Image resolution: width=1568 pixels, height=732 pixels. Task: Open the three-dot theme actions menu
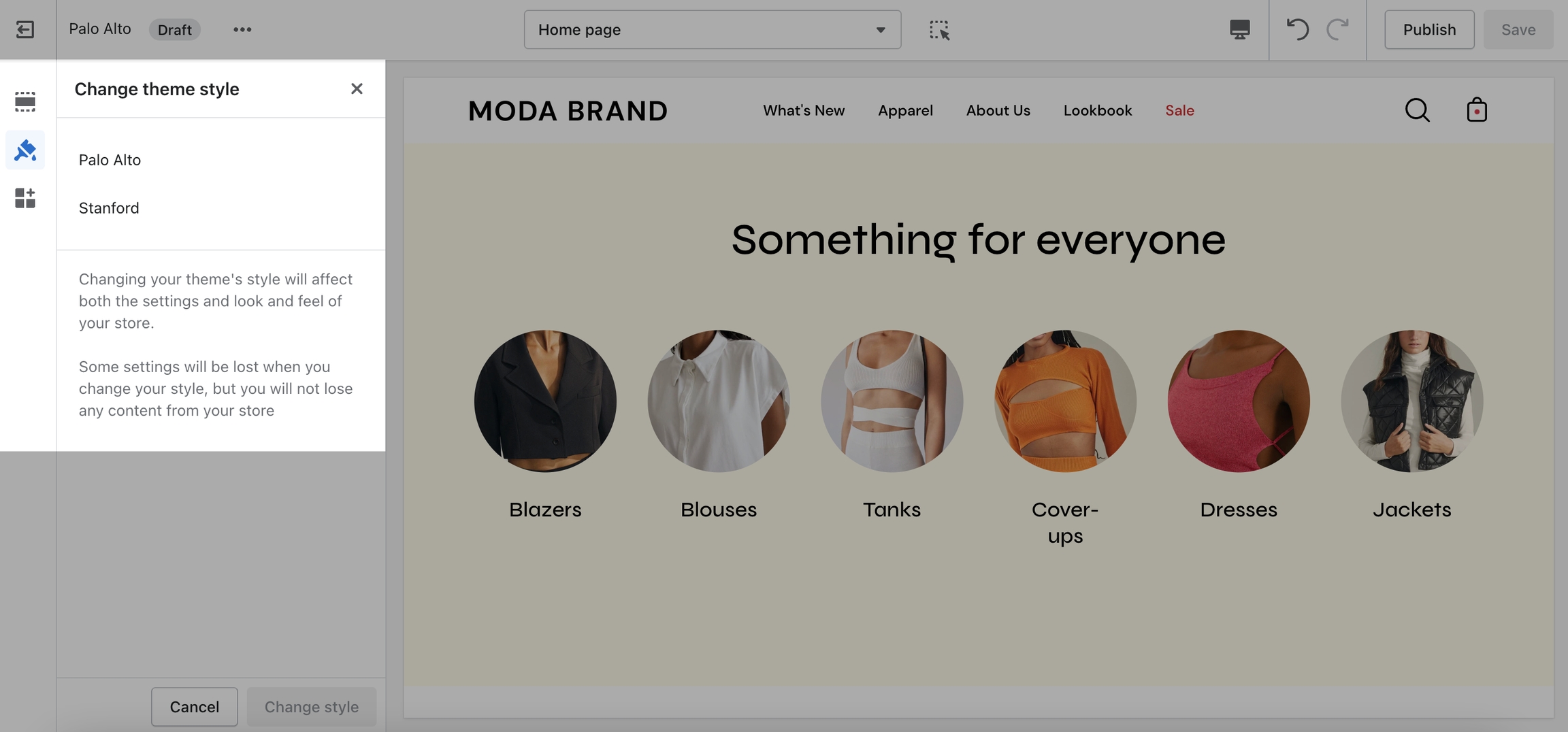tap(242, 29)
